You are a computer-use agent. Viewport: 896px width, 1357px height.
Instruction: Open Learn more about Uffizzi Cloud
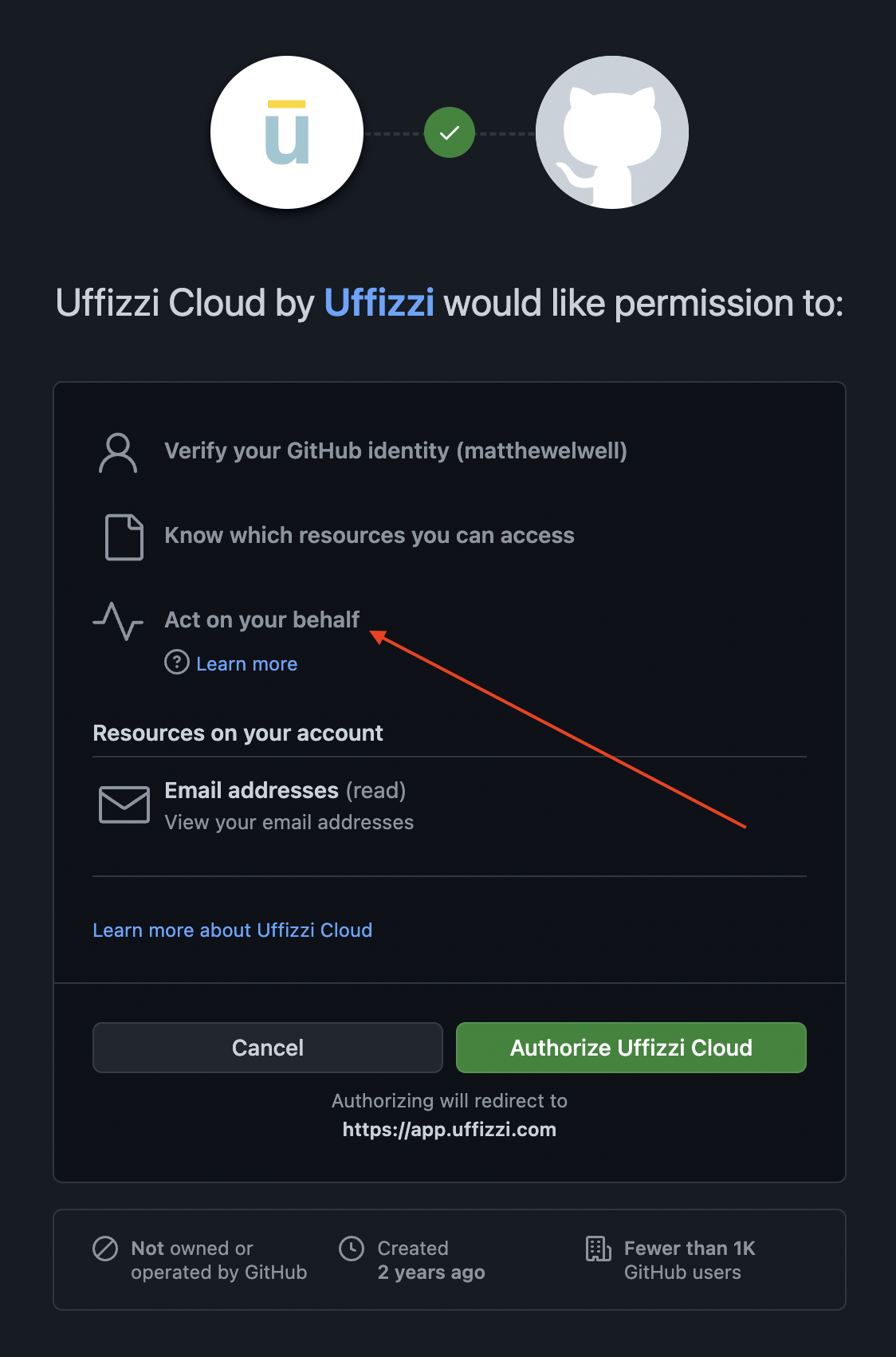point(232,930)
